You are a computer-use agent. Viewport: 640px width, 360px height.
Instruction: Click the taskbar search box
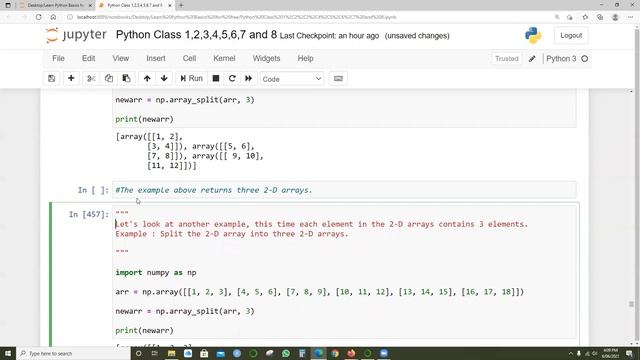73,353
